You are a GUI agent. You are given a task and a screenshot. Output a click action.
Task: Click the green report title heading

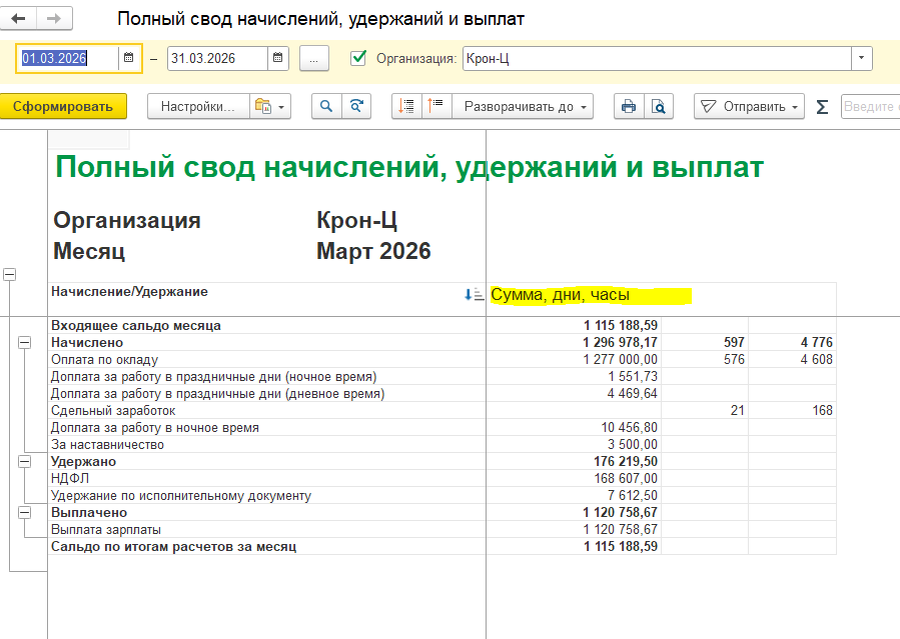coord(409,168)
